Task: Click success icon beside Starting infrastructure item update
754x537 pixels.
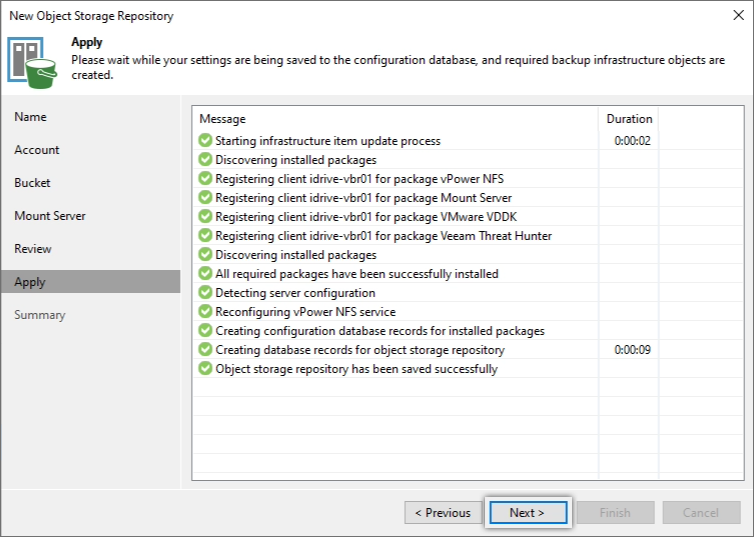Action: 205,140
